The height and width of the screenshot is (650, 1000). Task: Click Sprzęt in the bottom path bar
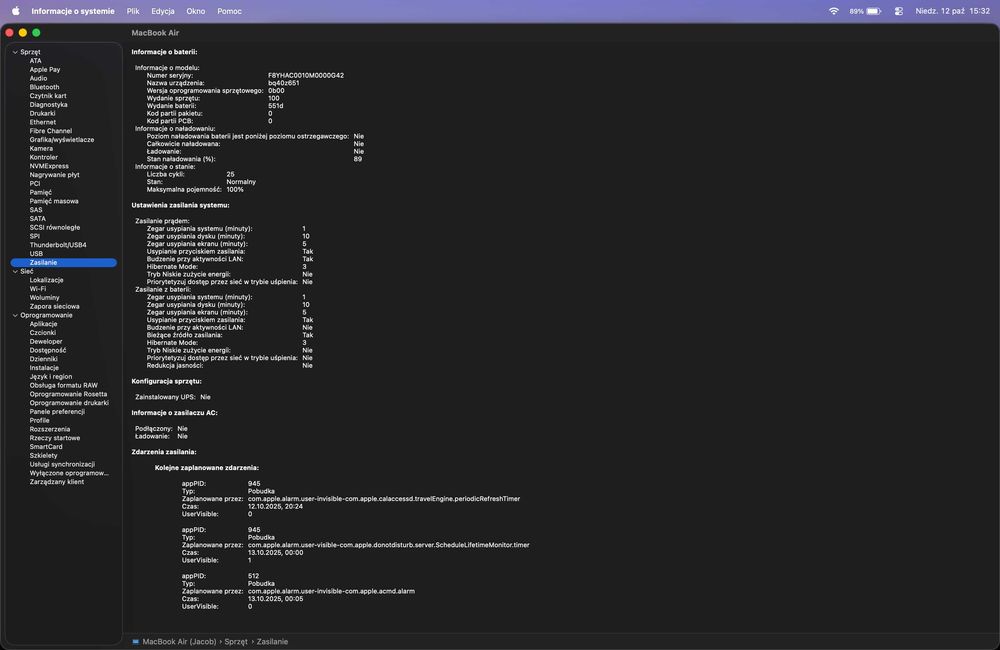pos(236,641)
